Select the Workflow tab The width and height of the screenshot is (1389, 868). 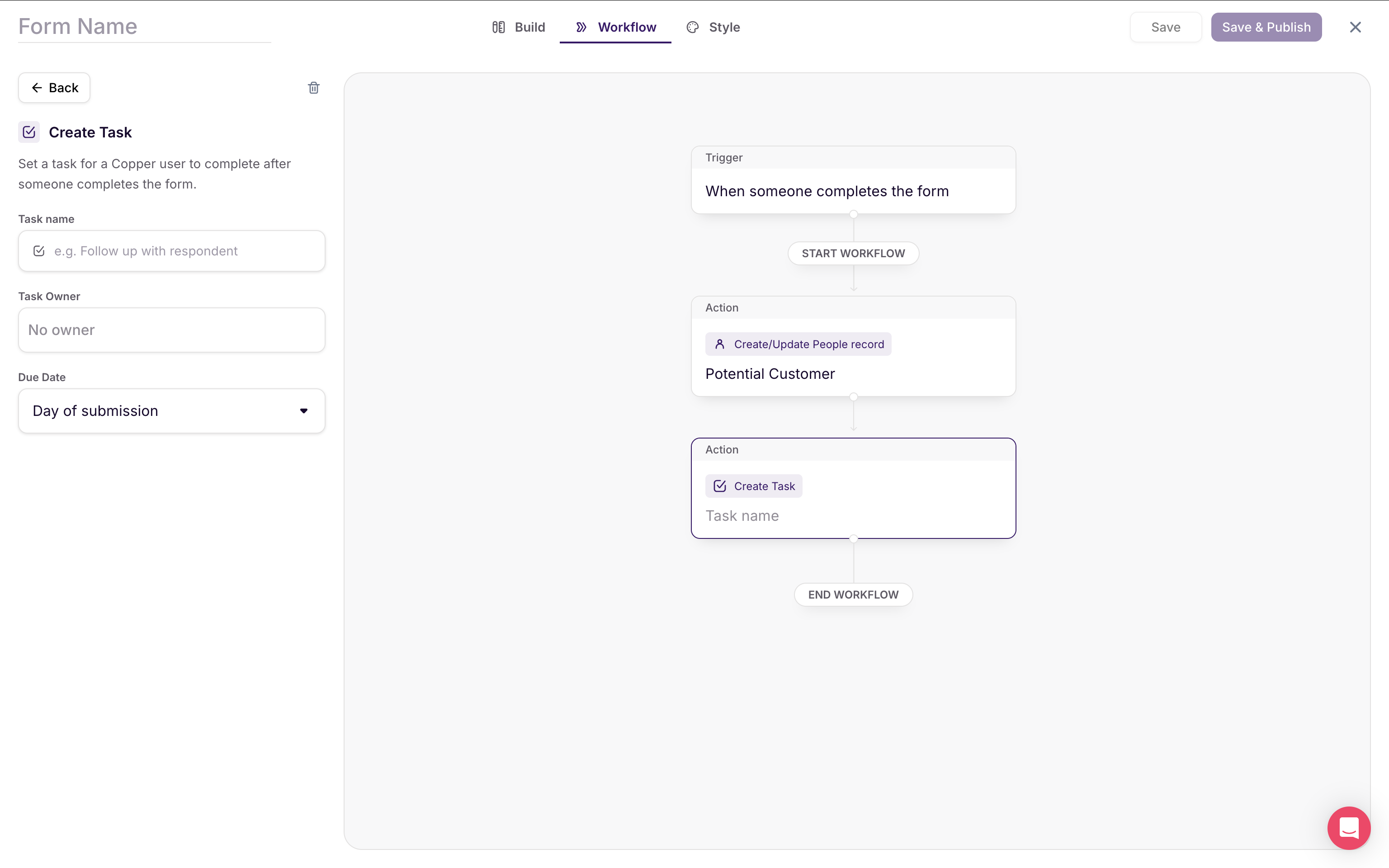[x=615, y=27]
